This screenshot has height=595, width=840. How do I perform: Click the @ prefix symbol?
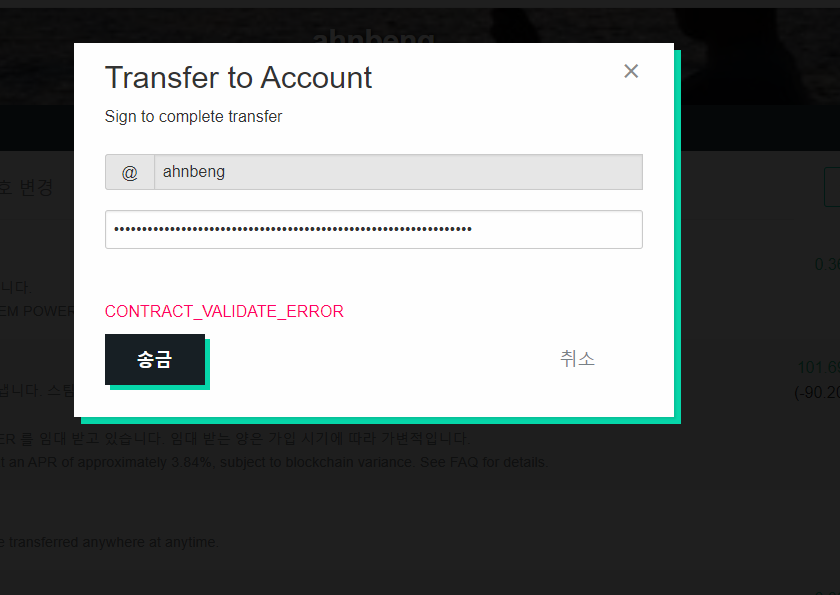point(130,172)
